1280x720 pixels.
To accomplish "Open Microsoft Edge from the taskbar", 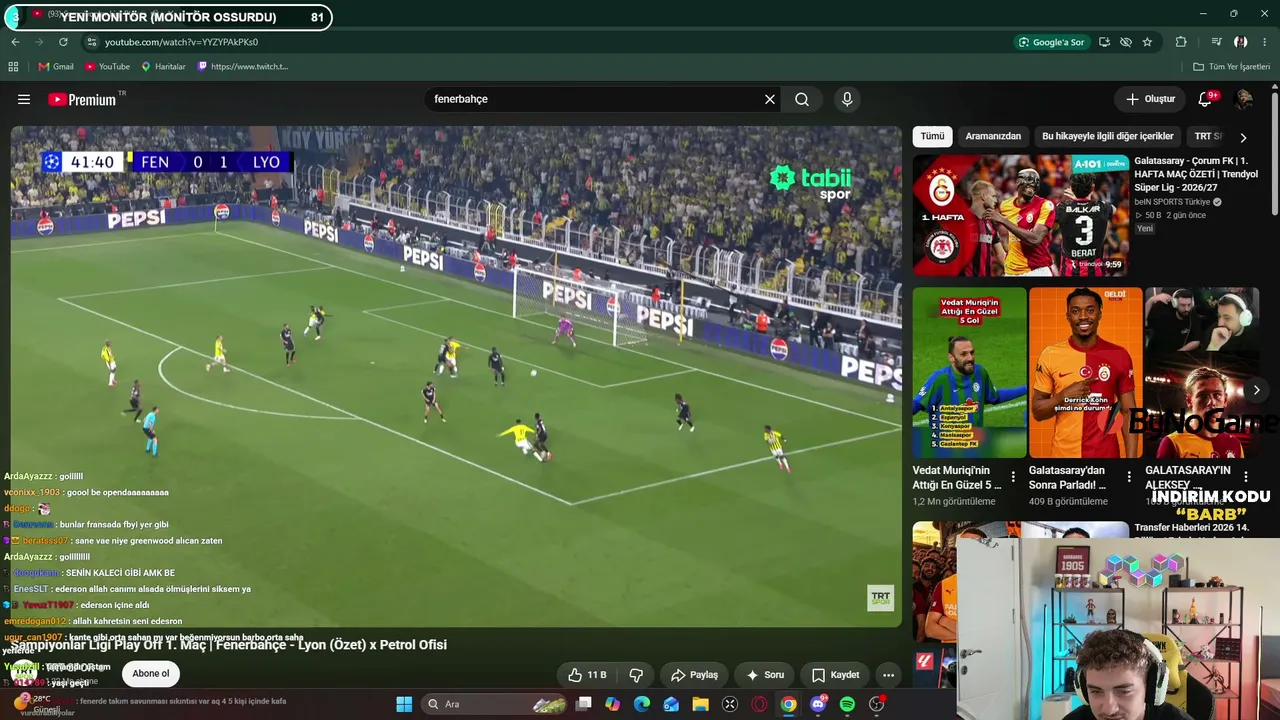I will [x=642, y=704].
